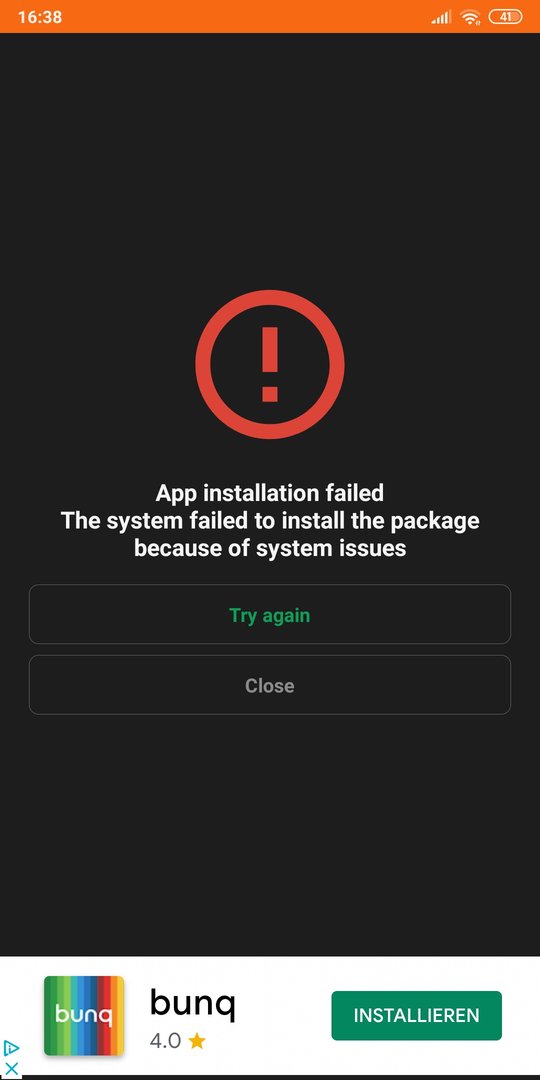Select the App installation failed heading
The height and width of the screenshot is (1080, 540).
[x=270, y=493]
